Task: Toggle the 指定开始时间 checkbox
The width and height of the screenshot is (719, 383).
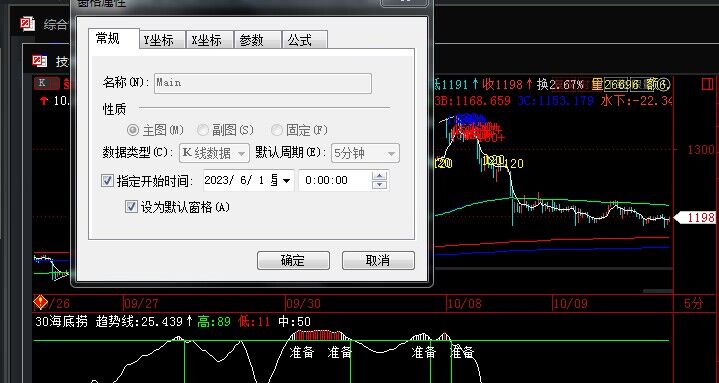Action: 107,180
